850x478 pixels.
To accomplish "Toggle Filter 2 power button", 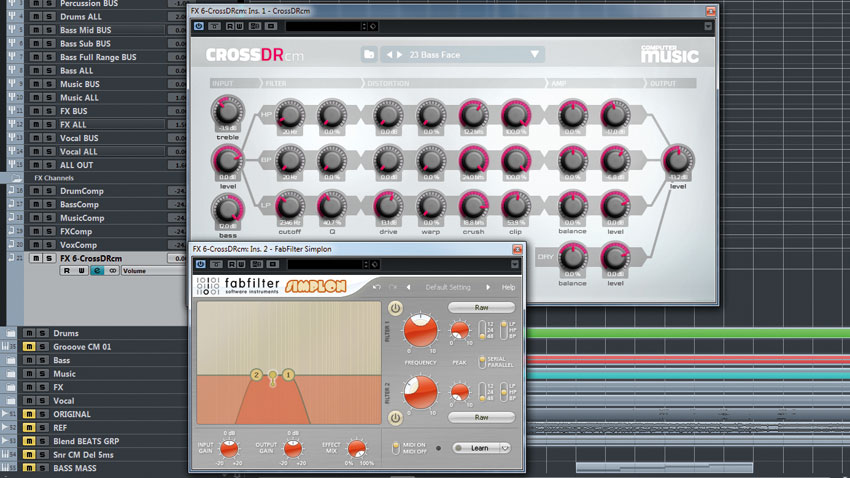I will [395, 418].
